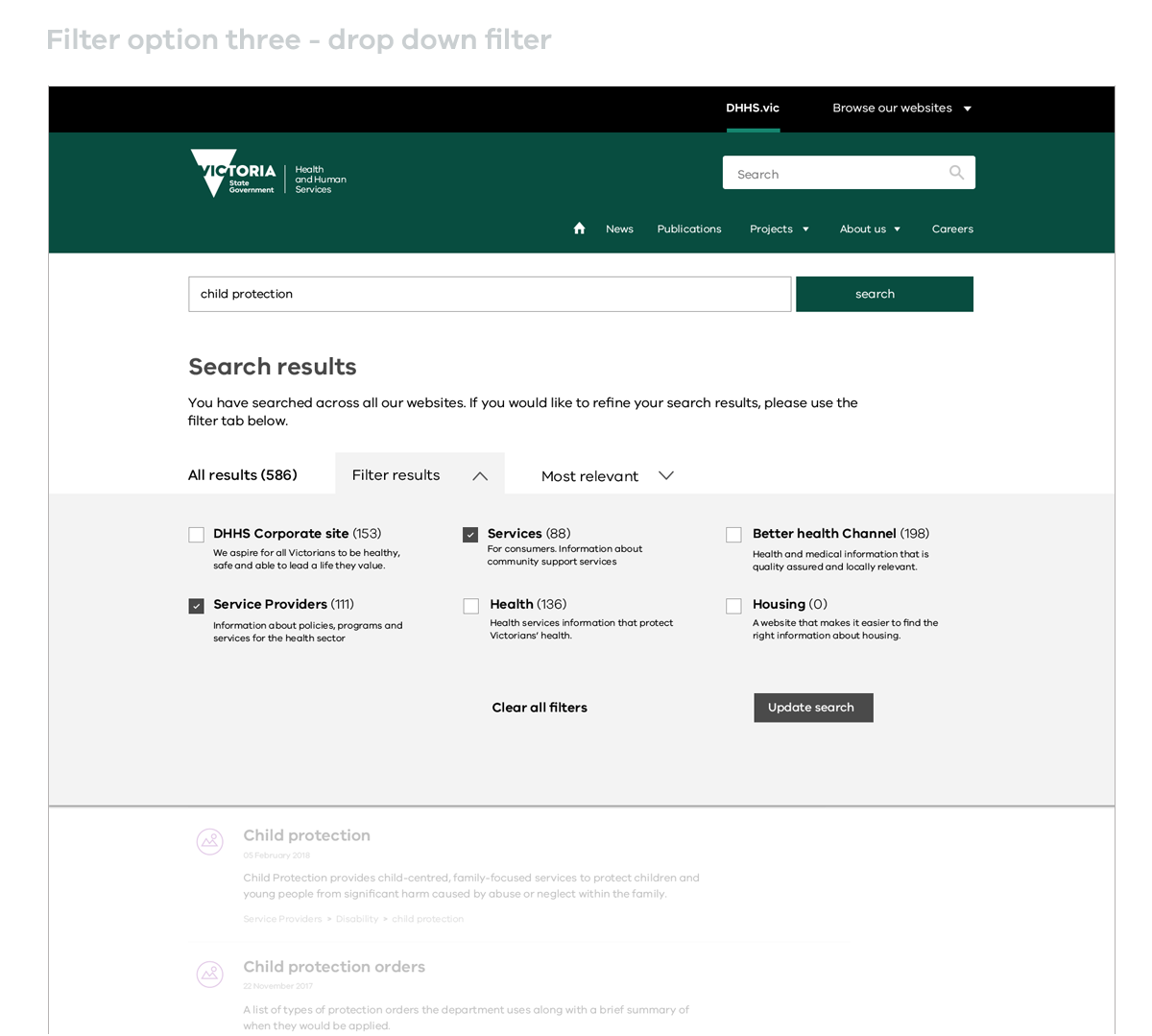
Task: Open the Publications menu item
Action: coord(688,229)
